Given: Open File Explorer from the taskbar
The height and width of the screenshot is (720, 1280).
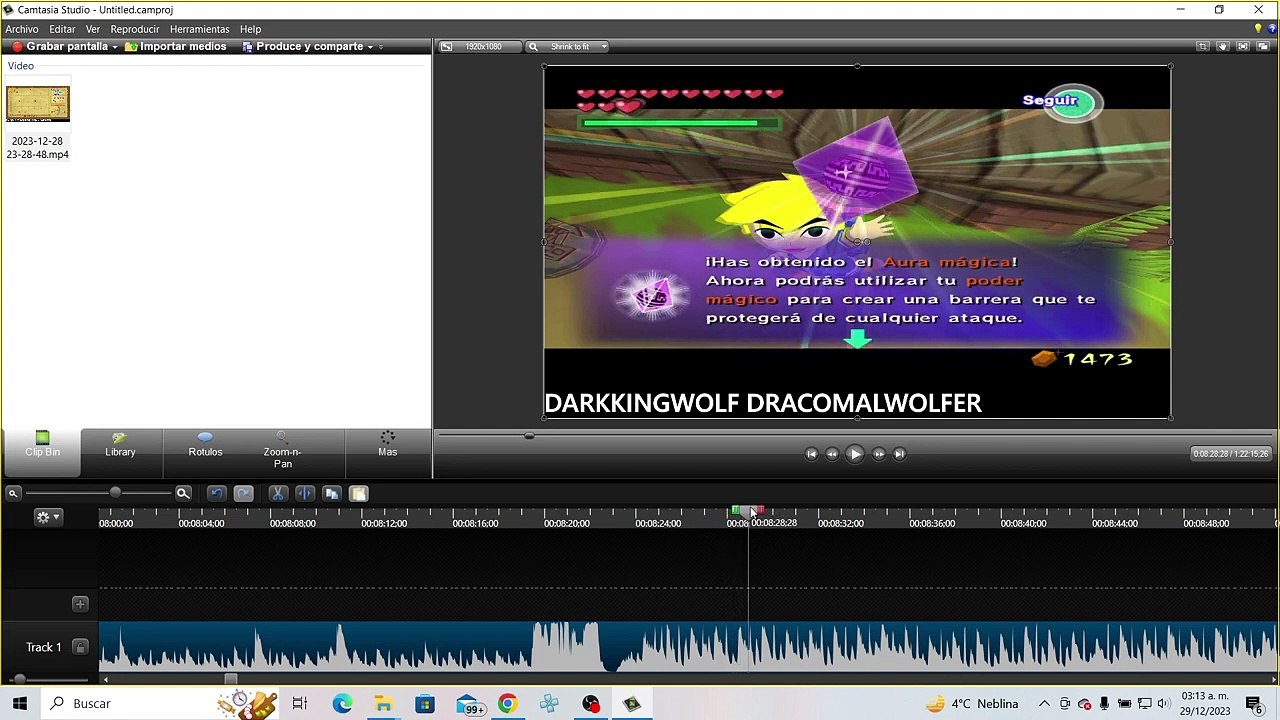Looking at the screenshot, I should coord(383,704).
